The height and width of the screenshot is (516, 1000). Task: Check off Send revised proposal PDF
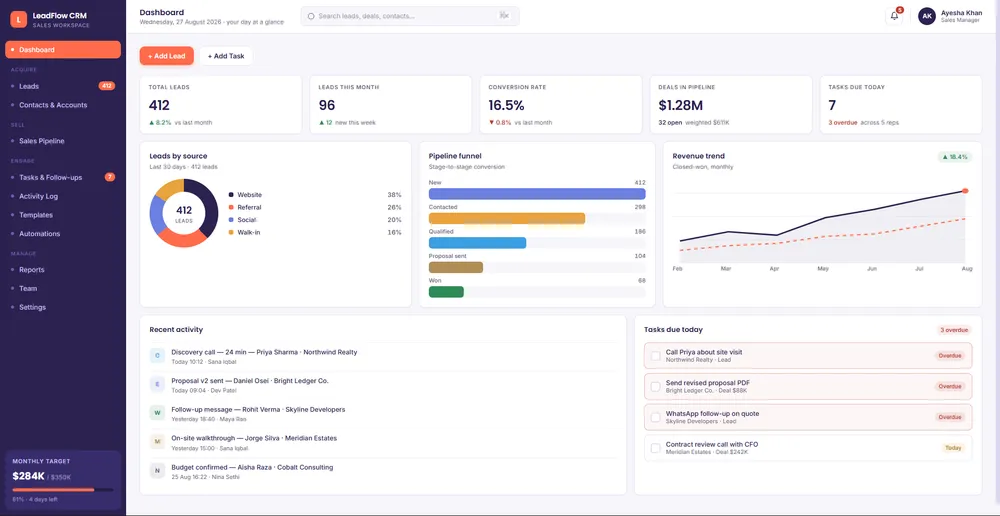click(655, 387)
